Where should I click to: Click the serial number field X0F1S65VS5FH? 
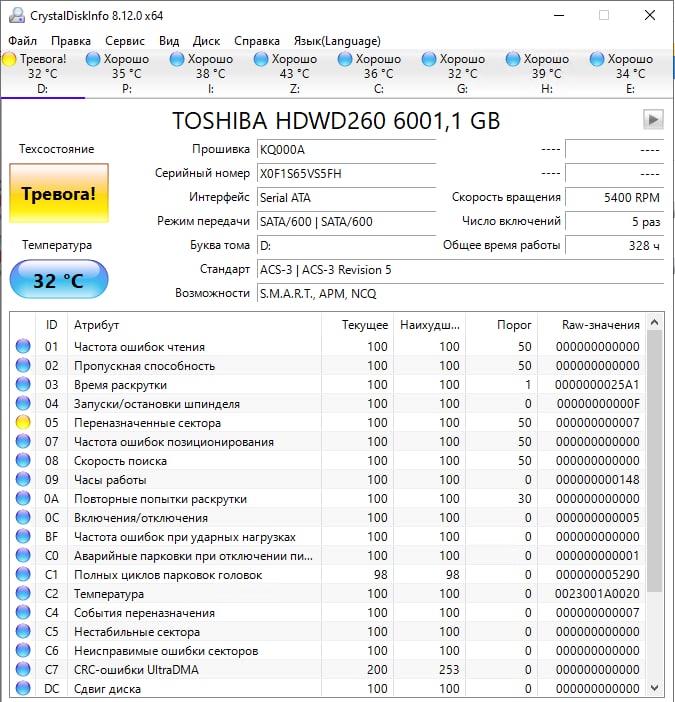pos(346,173)
